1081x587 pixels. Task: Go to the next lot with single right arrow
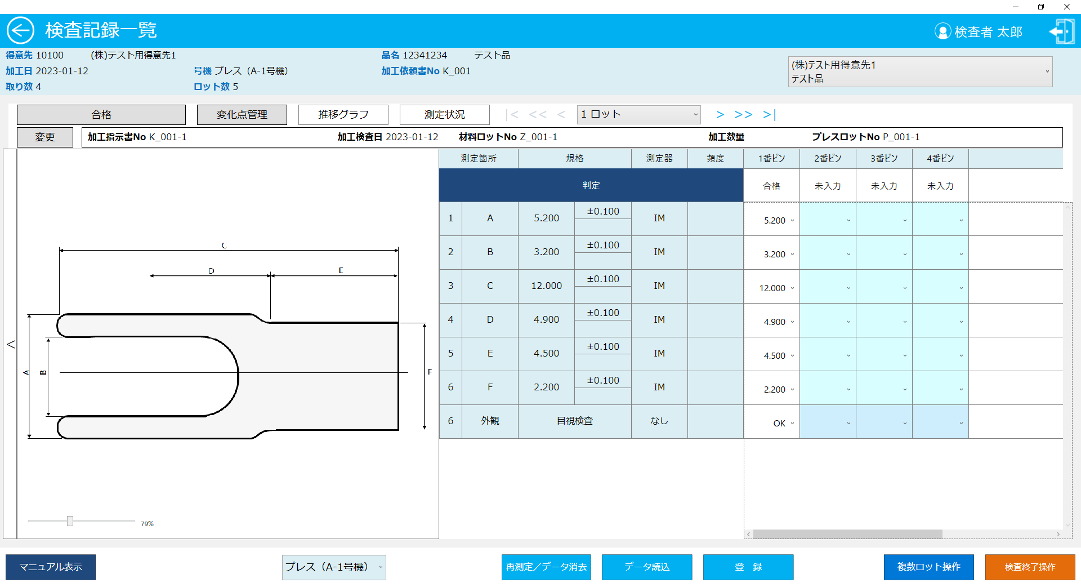coord(720,115)
